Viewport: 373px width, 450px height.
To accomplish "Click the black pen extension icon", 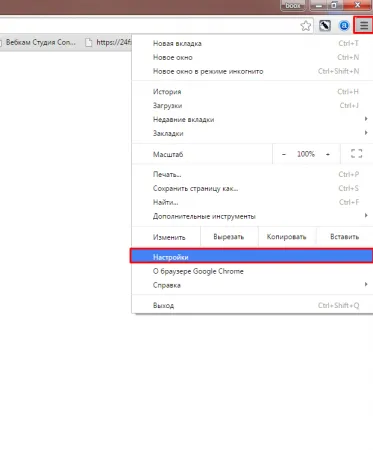I will click(x=325, y=25).
